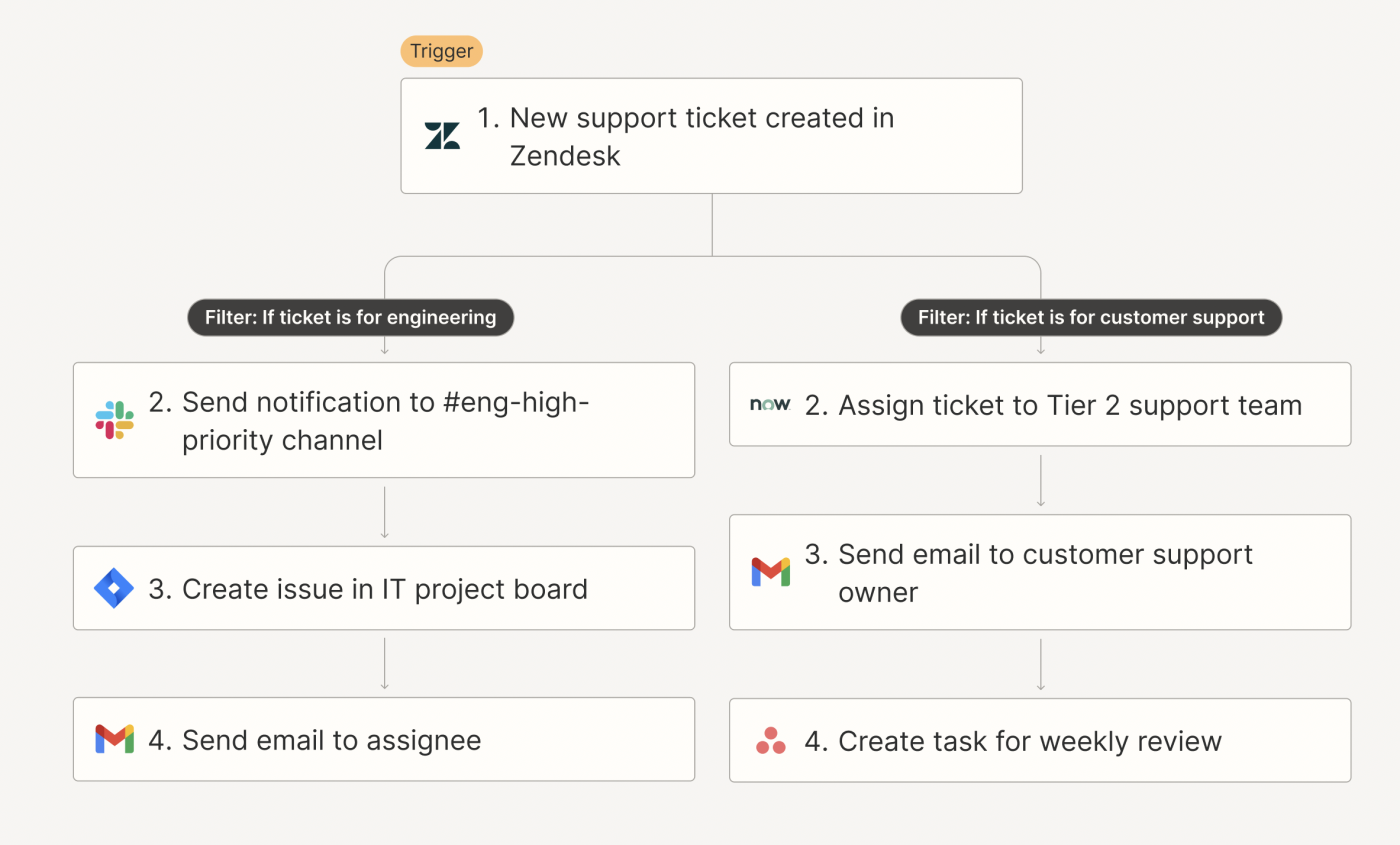1400x845 pixels.
Task: Select the orange Trigger label
Action: pyautogui.click(x=441, y=51)
